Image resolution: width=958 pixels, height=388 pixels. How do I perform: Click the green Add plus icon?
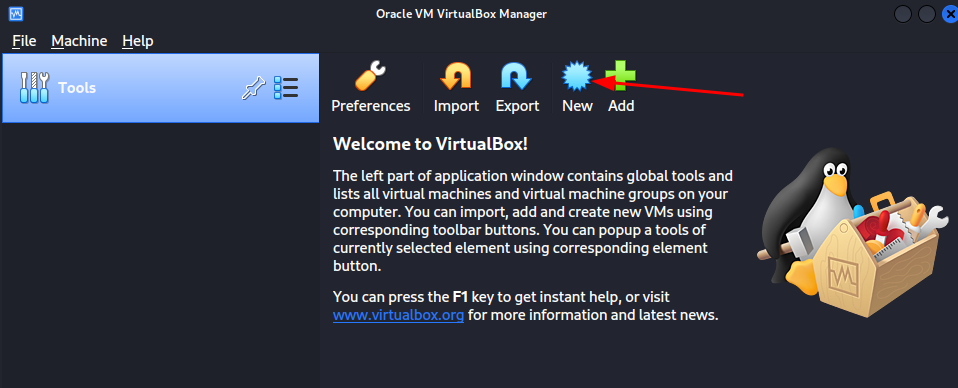click(621, 77)
